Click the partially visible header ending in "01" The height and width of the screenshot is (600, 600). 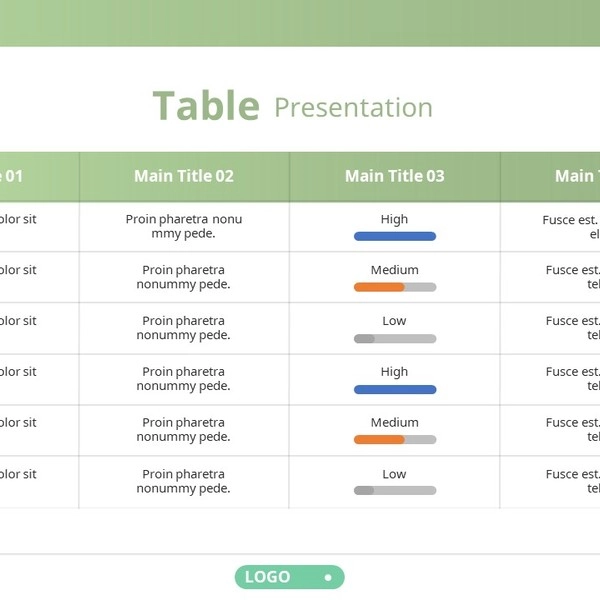[x=12, y=176]
